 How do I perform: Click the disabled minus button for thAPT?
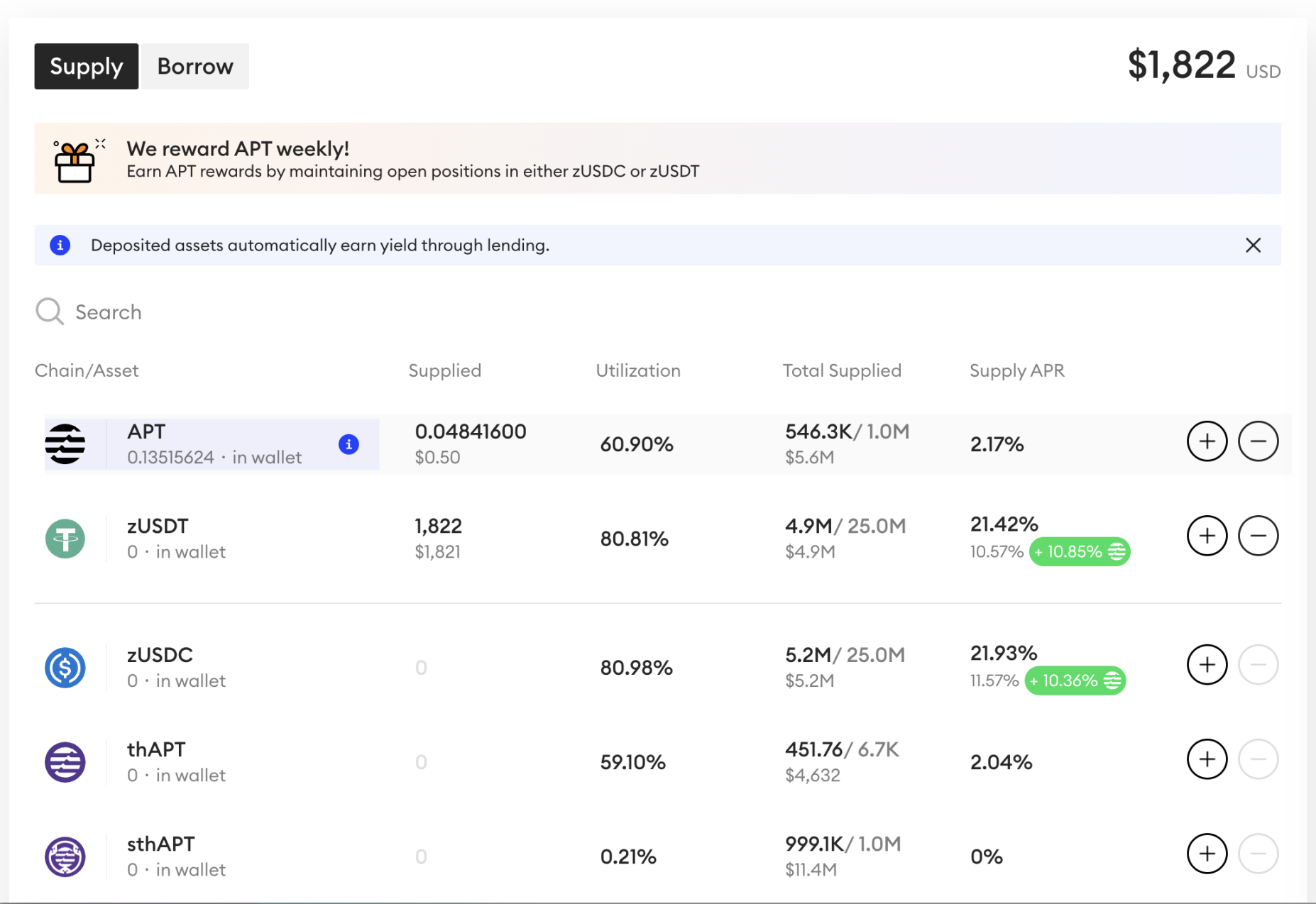(1258, 759)
